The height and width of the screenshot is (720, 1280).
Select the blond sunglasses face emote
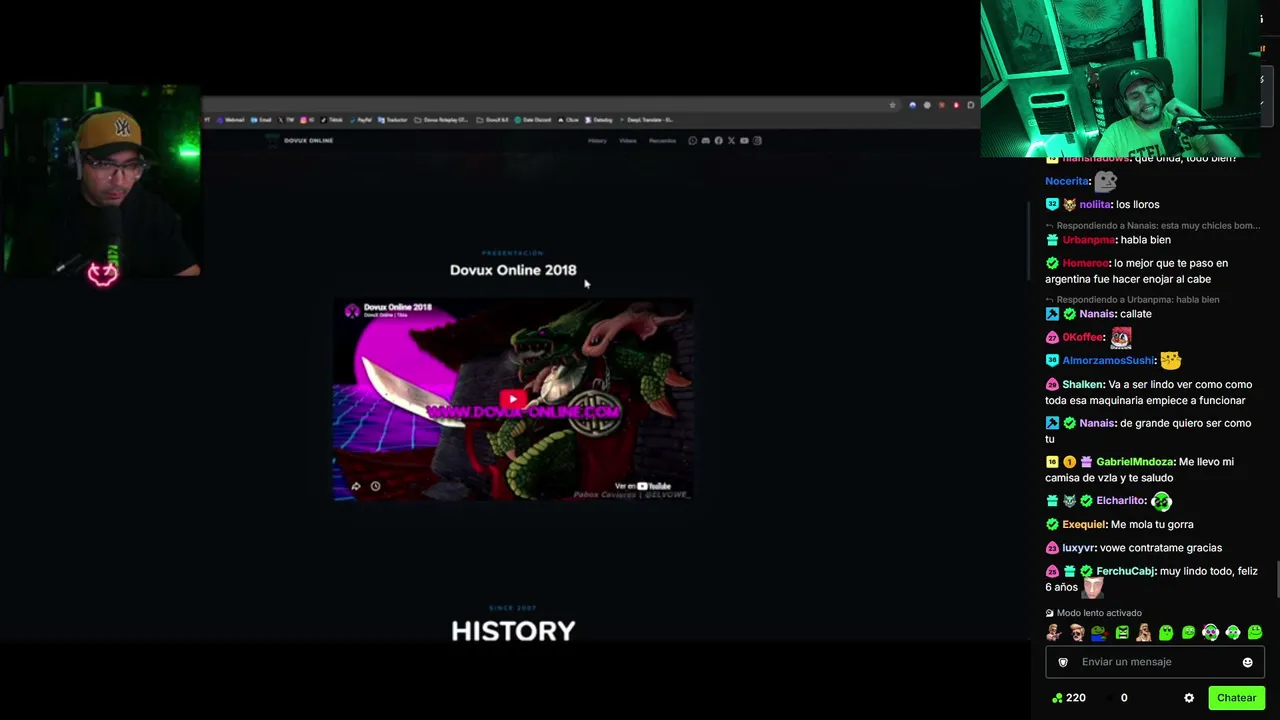coord(1076,632)
